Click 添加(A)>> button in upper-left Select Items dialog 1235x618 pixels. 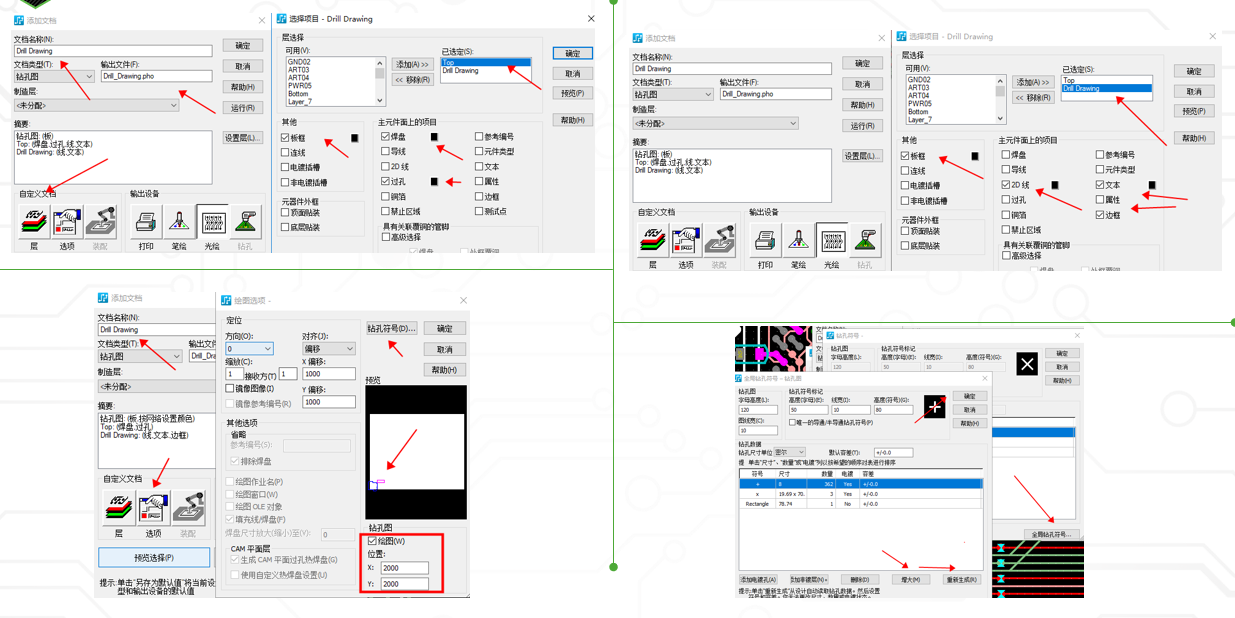coord(411,64)
